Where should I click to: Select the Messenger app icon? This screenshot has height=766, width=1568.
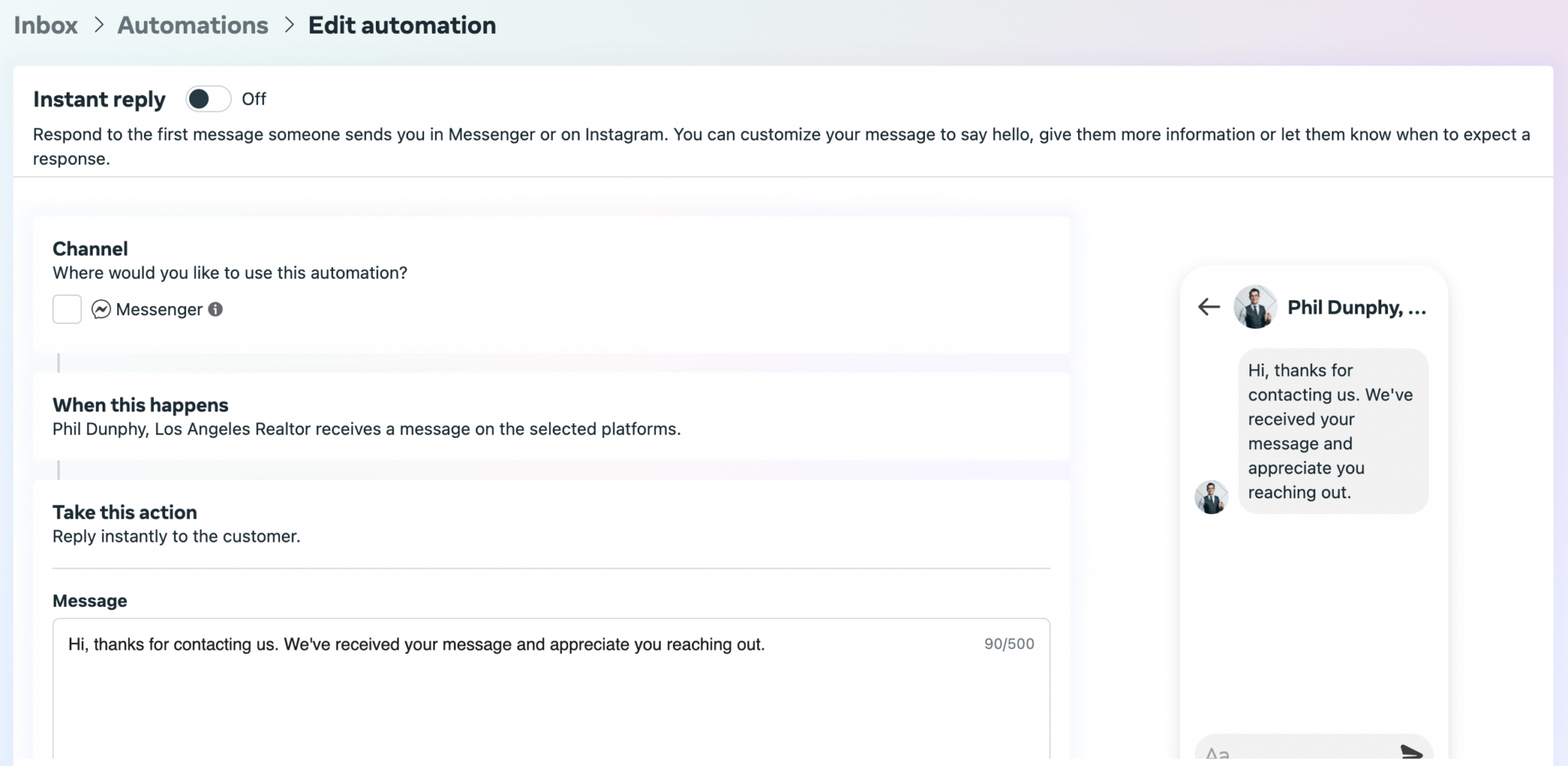[x=101, y=309]
